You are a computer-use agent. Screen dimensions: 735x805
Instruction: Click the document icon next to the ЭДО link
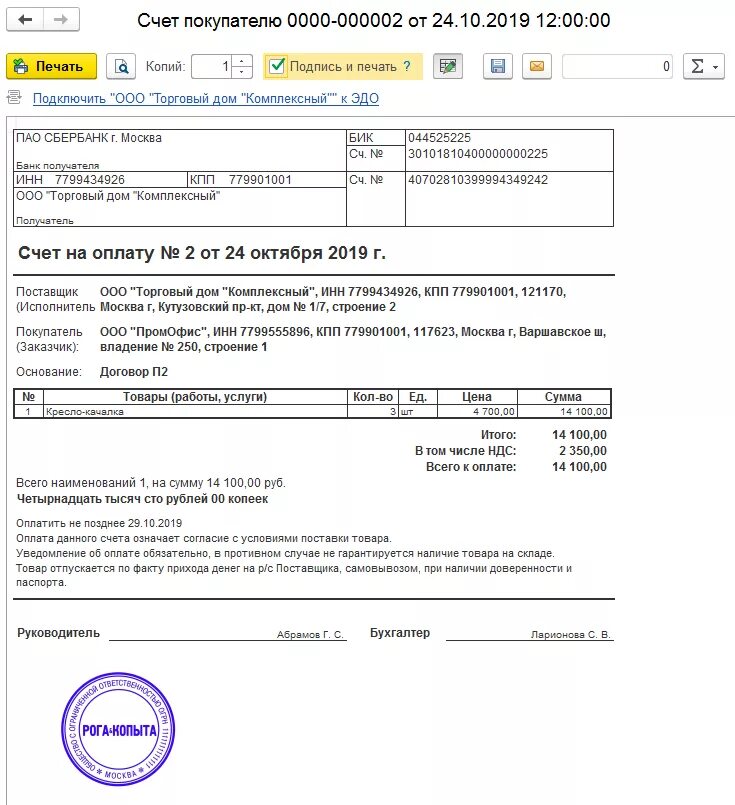pyautogui.click(x=14, y=97)
